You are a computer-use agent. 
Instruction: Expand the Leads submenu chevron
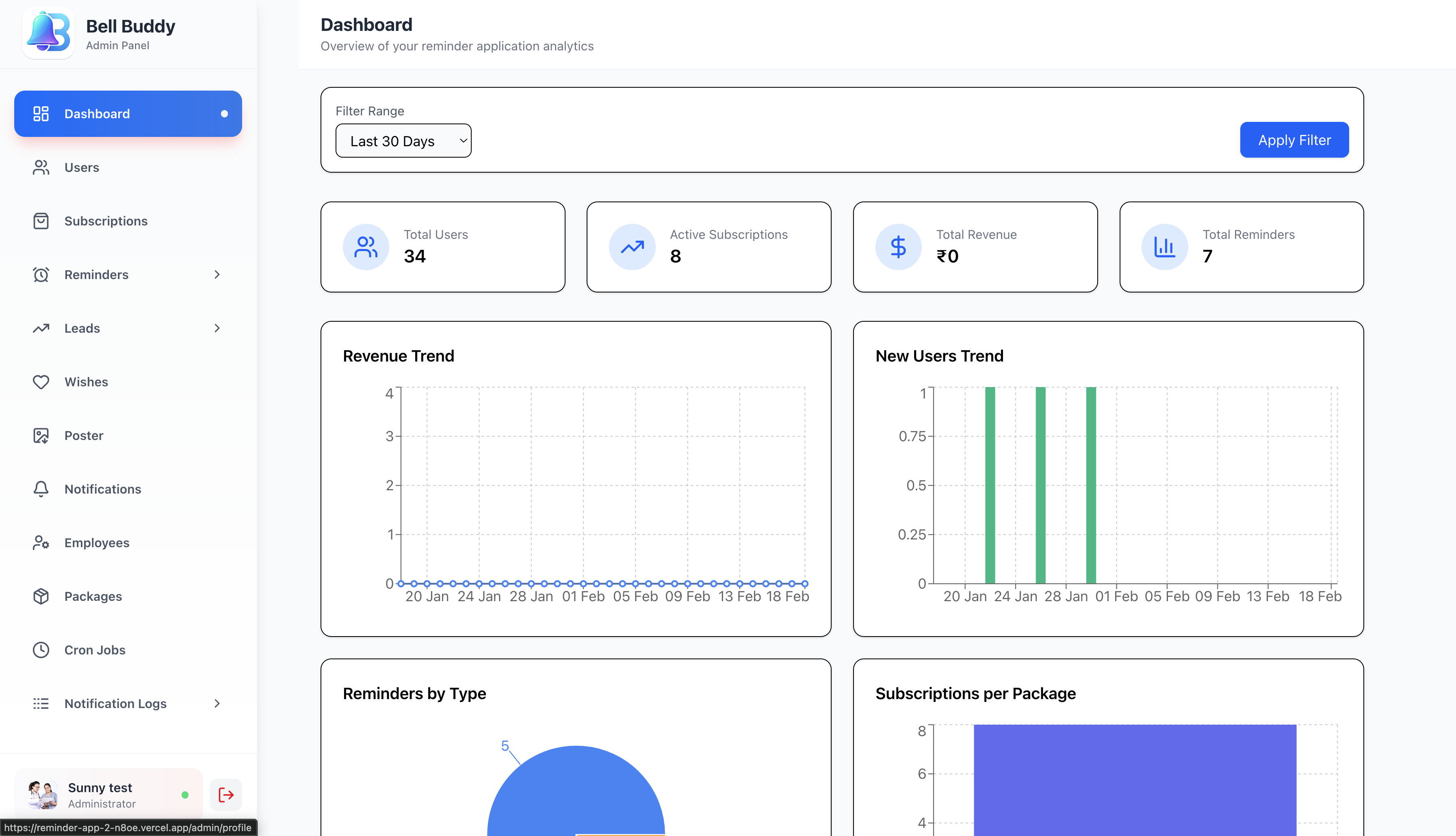pyautogui.click(x=217, y=328)
